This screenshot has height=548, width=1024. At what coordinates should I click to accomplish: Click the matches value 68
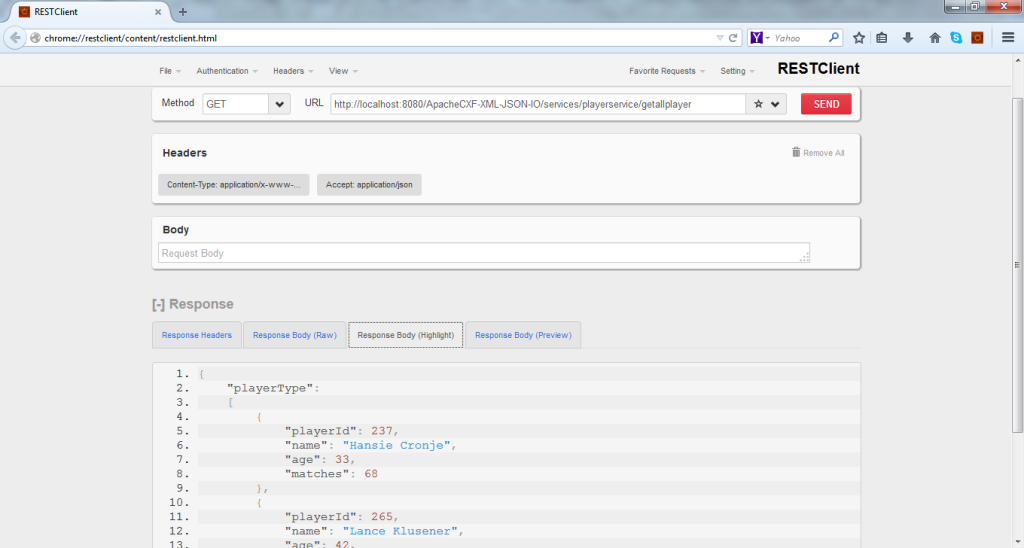tap(371, 474)
